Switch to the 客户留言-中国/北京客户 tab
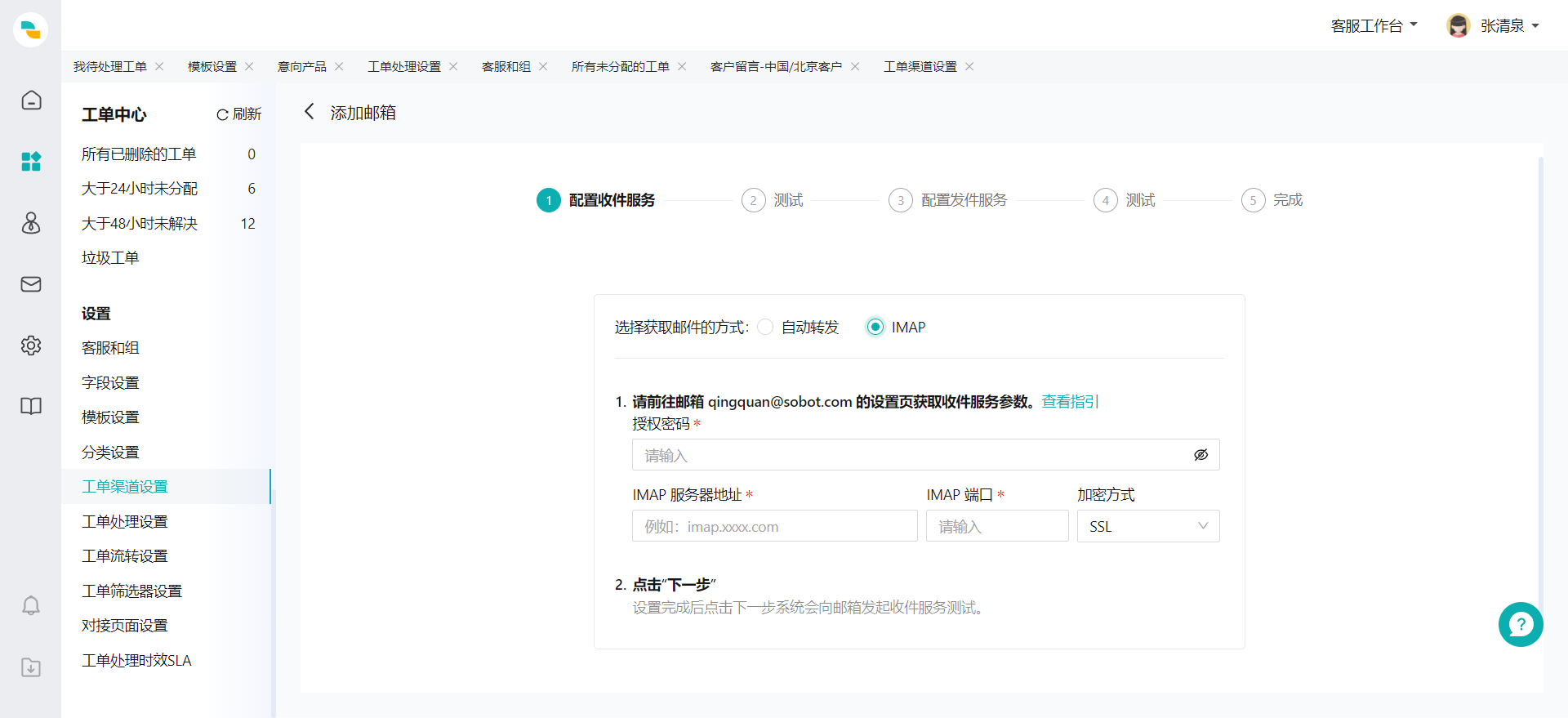1568x718 pixels. pyautogui.click(x=776, y=66)
